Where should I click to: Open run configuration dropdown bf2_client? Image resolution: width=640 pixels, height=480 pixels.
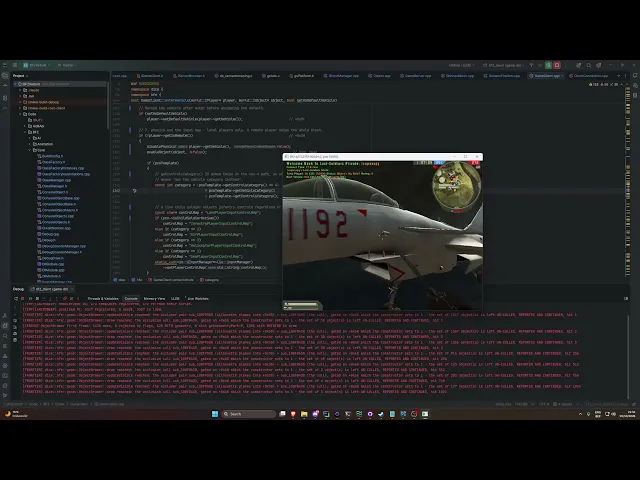tap(504, 65)
